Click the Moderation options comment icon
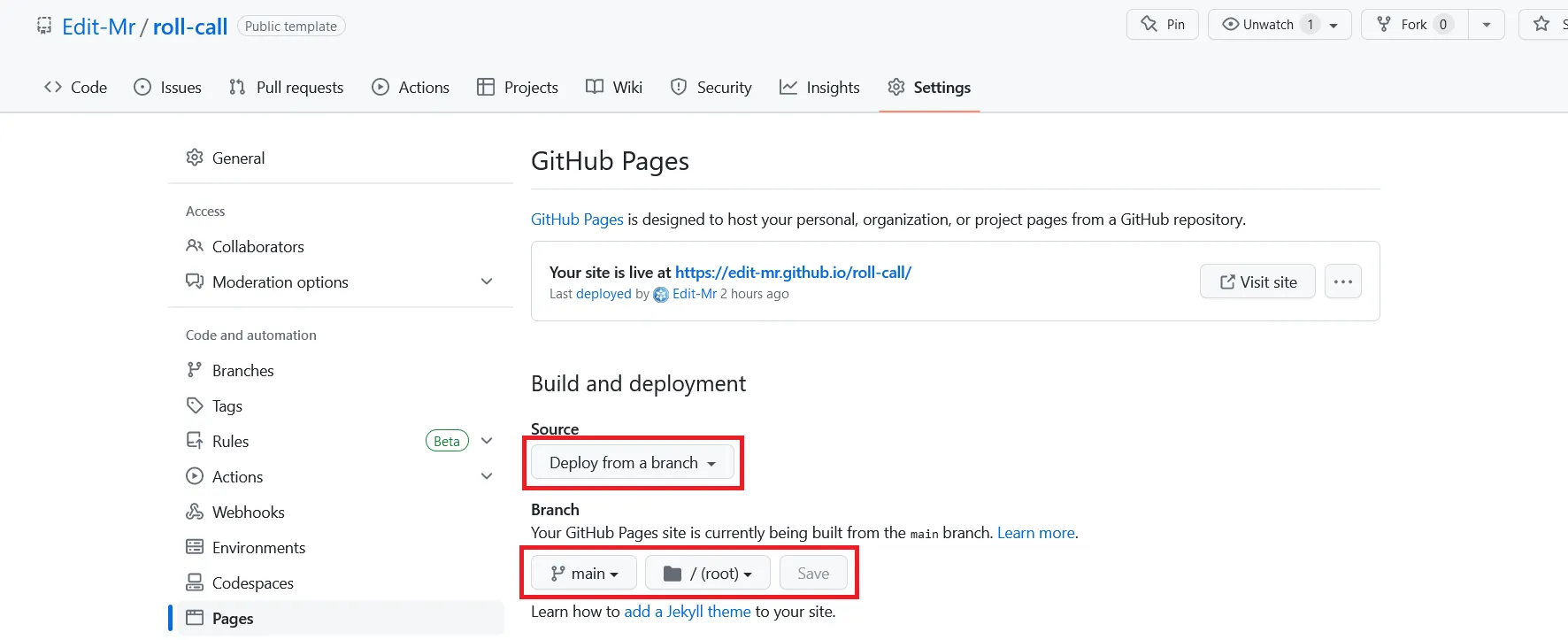 pos(195,281)
